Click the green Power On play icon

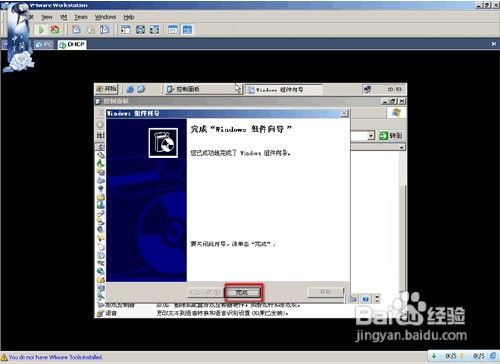(41, 30)
